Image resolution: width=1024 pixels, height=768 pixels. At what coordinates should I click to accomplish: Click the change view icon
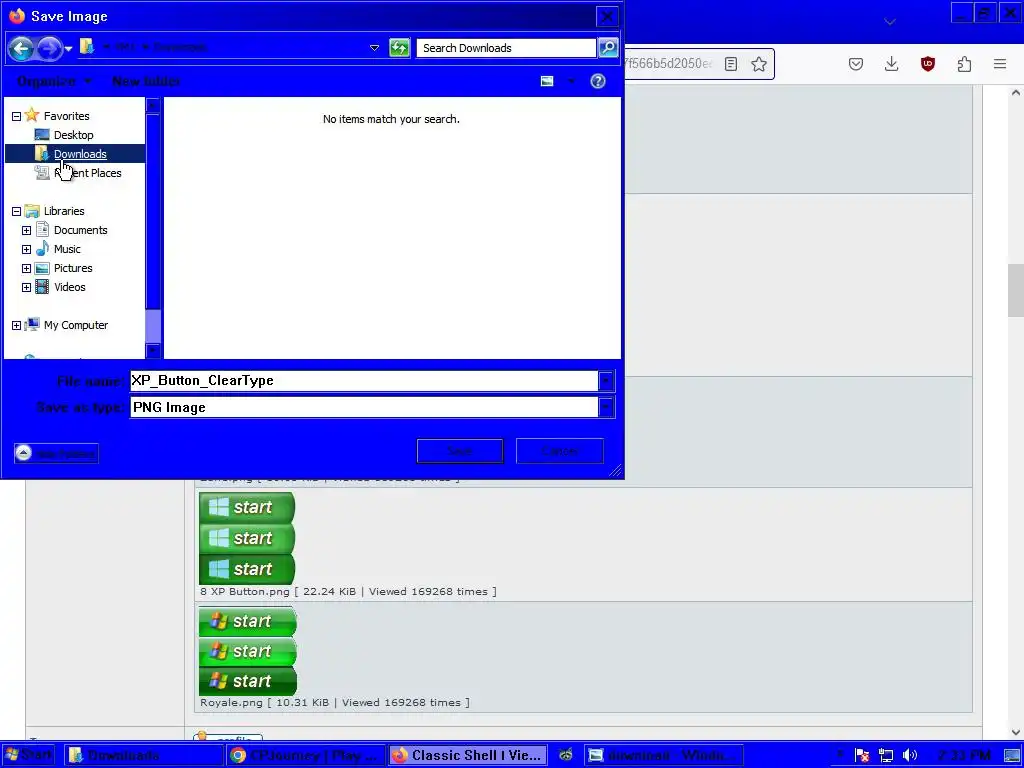[x=547, y=81]
